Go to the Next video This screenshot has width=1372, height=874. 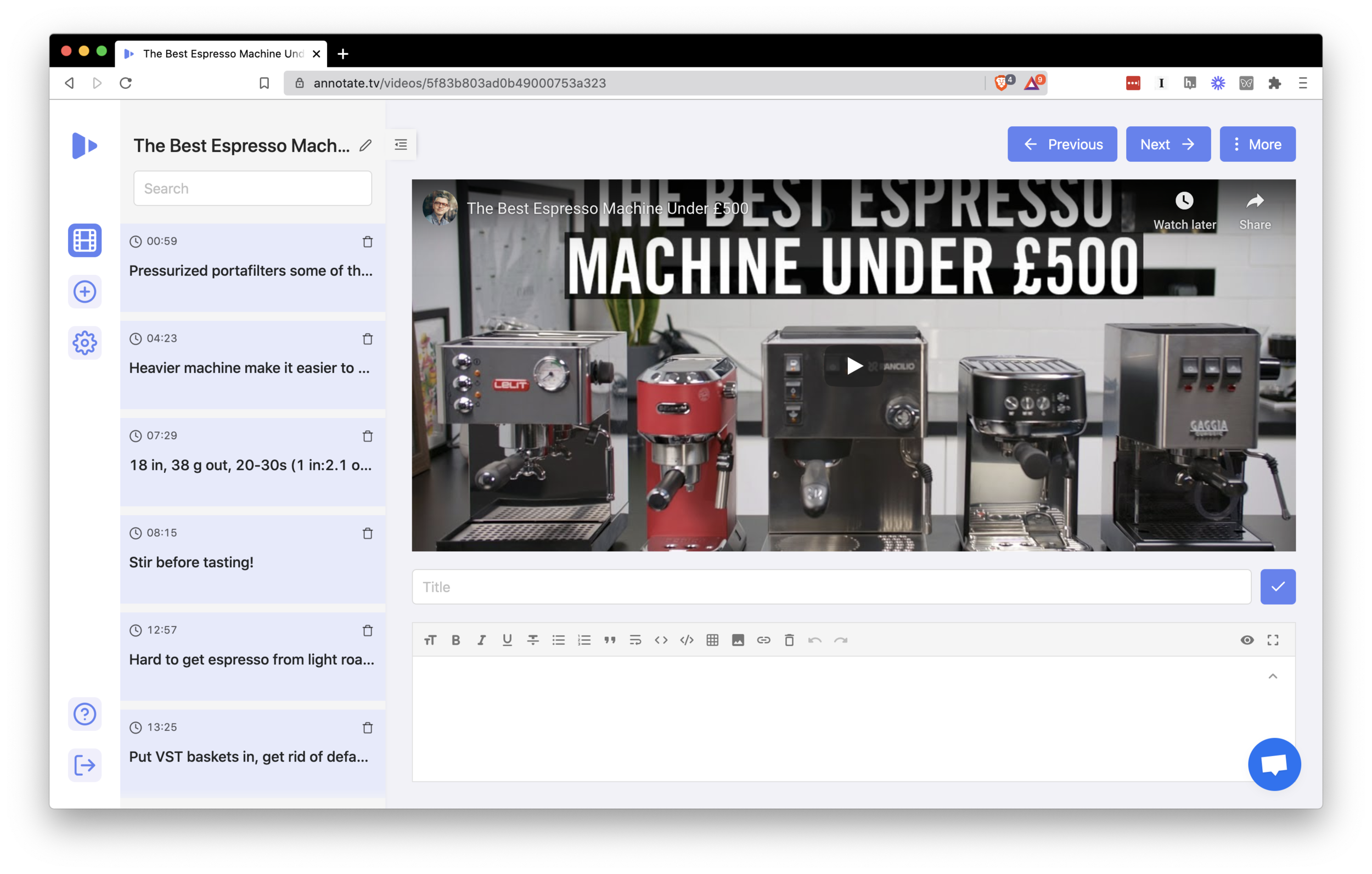(x=1167, y=144)
